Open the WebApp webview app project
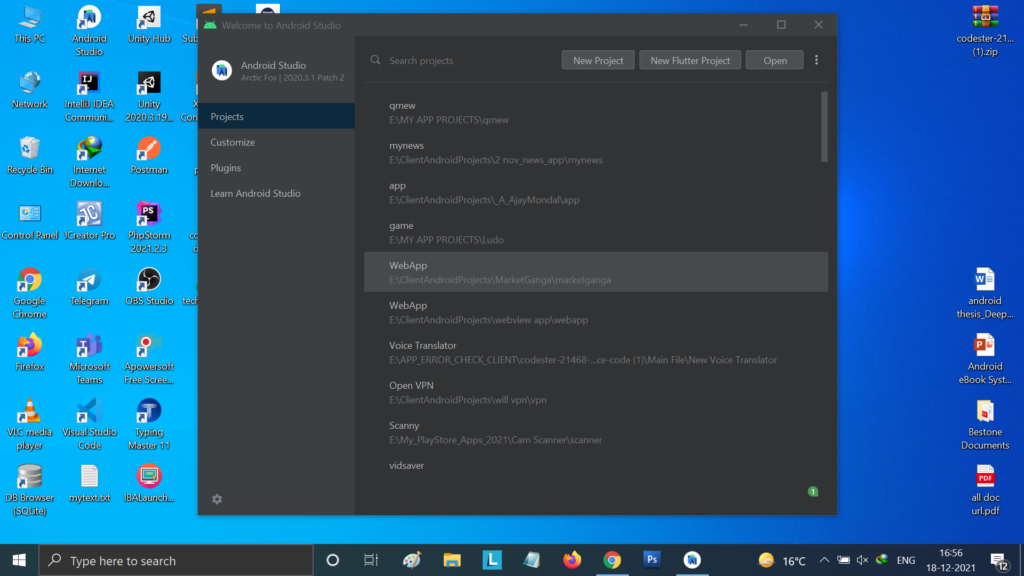Image resolution: width=1024 pixels, height=576 pixels. pos(596,312)
